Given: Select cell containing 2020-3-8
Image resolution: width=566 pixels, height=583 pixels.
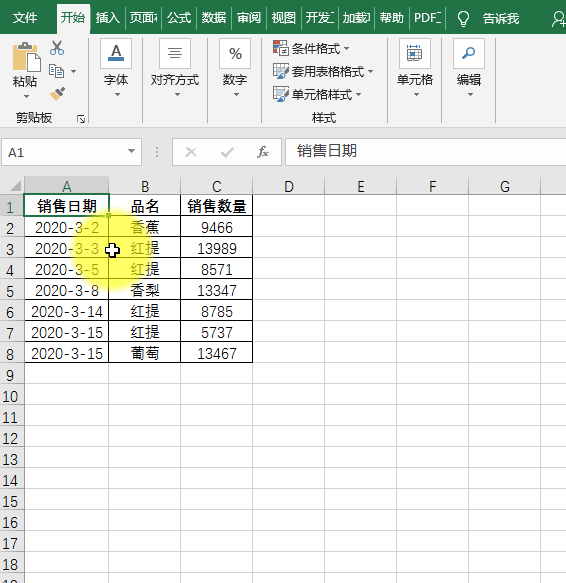Looking at the screenshot, I should pyautogui.click(x=67, y=290).
